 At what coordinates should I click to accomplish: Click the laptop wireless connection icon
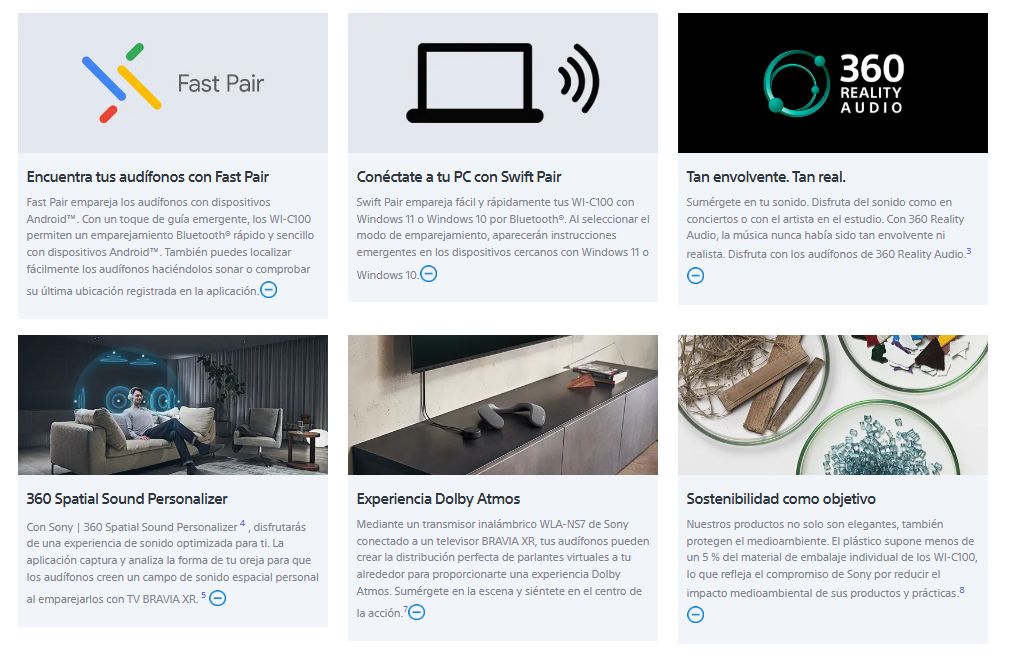pyautogui.click(x=503, y=83)
